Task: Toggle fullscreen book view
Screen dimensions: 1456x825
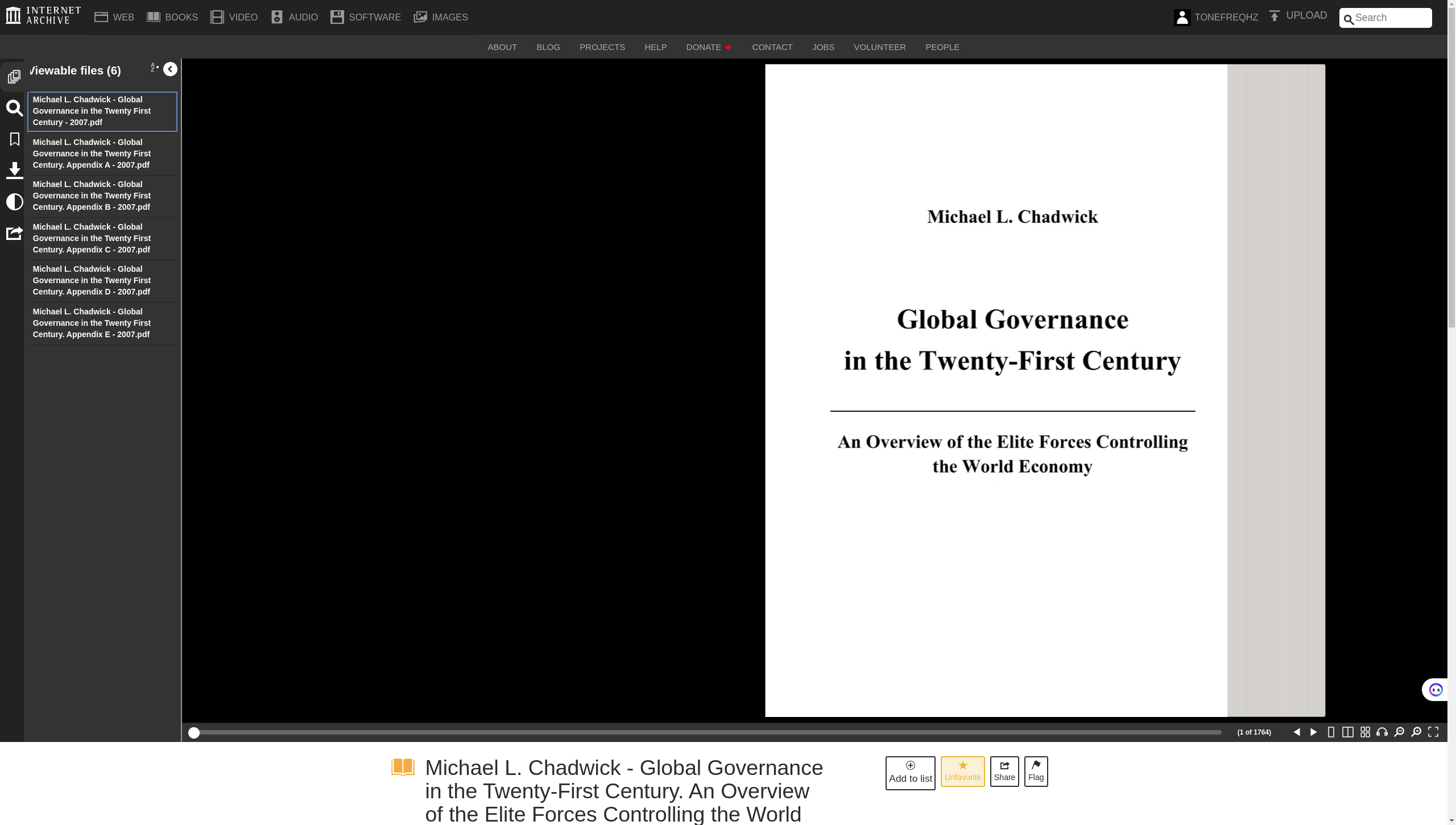Action: coord(1433,732)
